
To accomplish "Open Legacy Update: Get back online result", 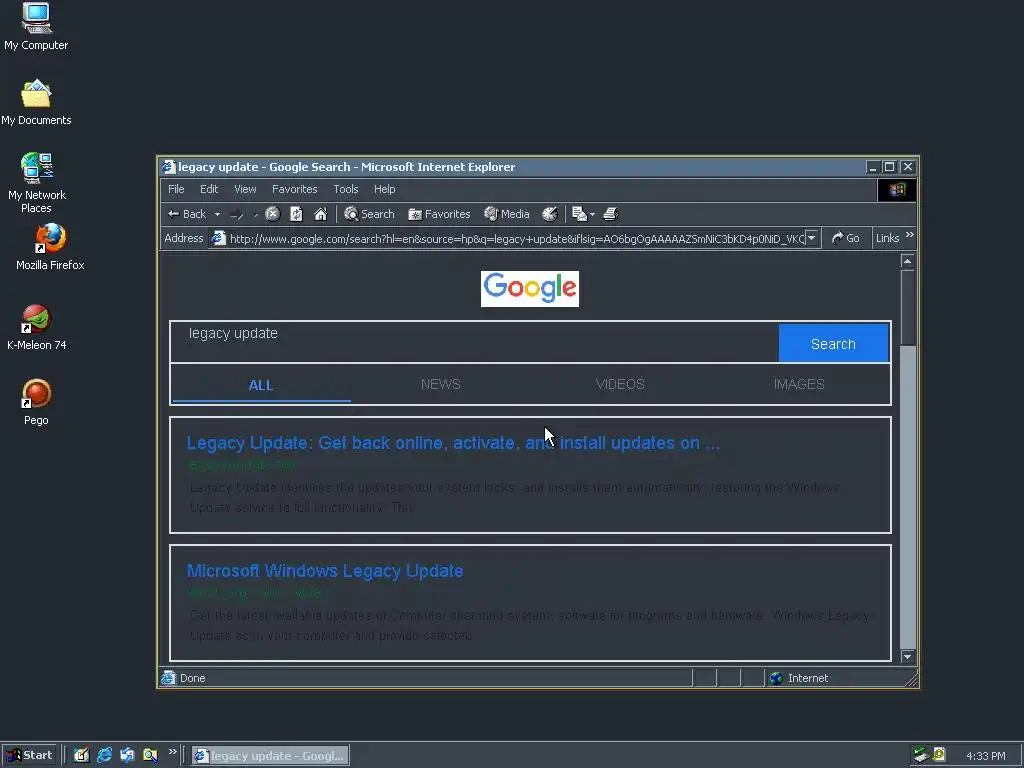I will (453, 443).
